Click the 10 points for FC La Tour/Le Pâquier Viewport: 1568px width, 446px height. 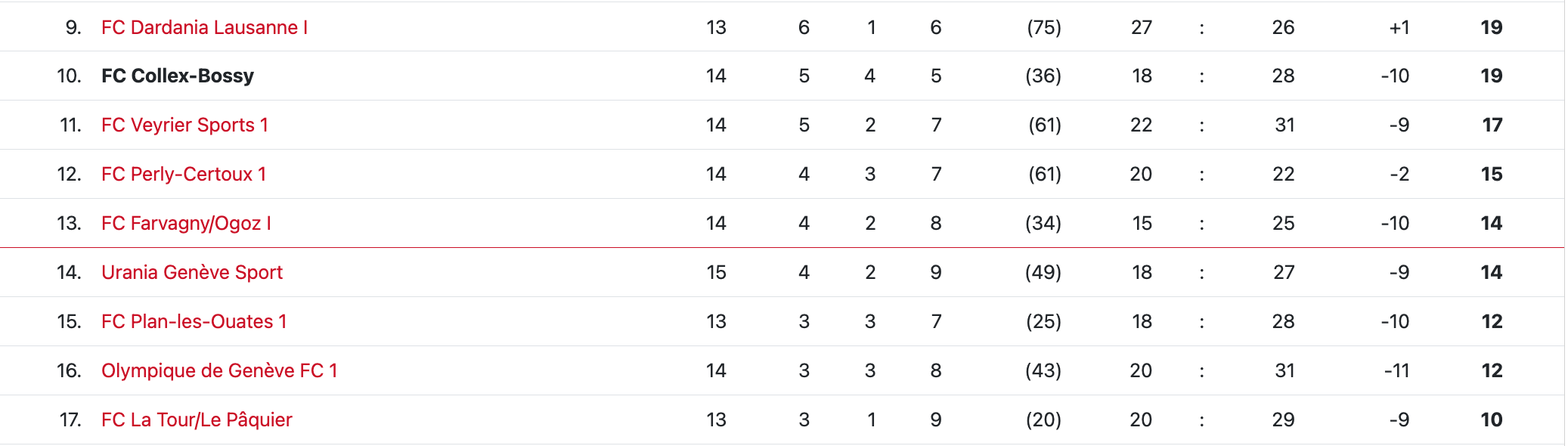coord(1492,420)
